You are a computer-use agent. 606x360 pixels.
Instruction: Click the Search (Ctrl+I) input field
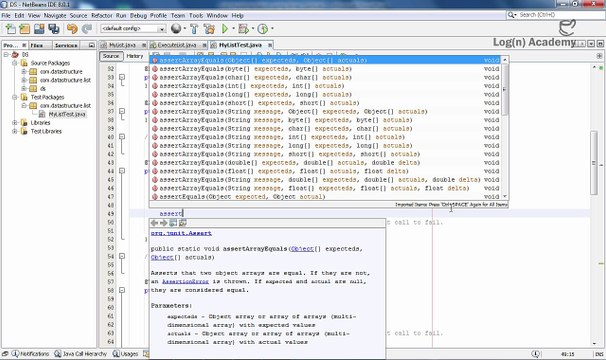[560, 15]
